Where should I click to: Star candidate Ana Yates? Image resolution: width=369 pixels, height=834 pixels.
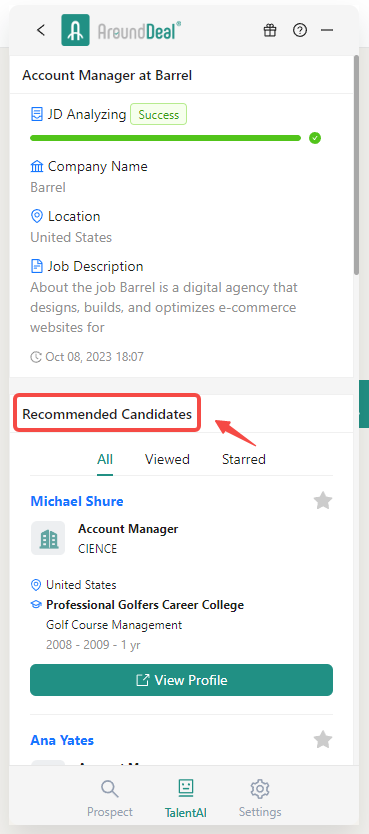pos(323,739)
